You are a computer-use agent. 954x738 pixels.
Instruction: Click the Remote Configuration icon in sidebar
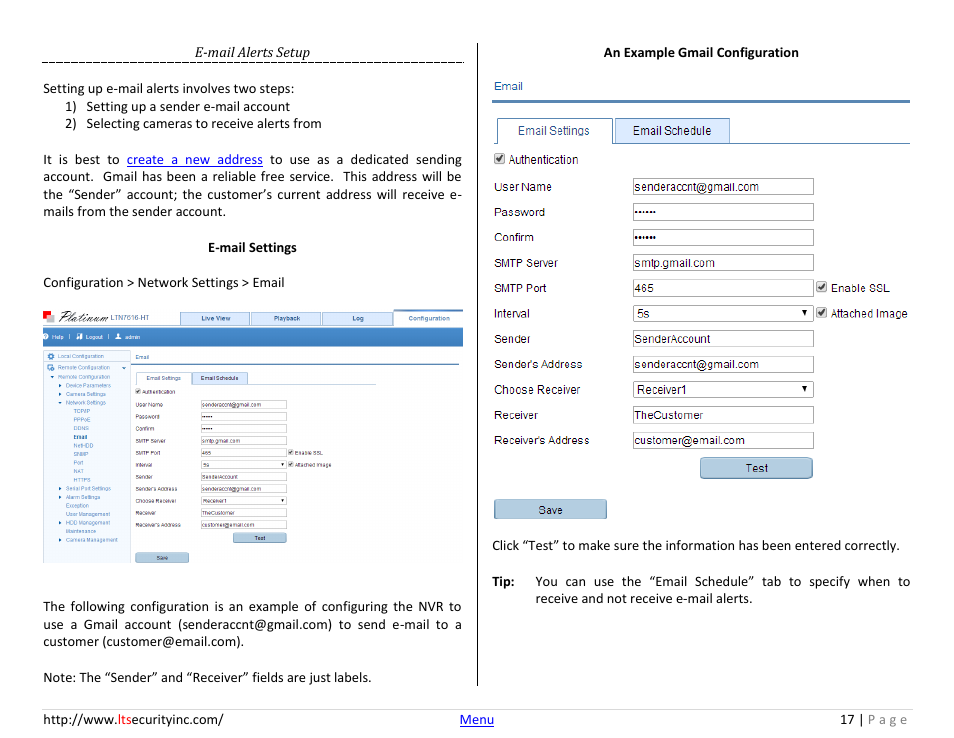51,367
